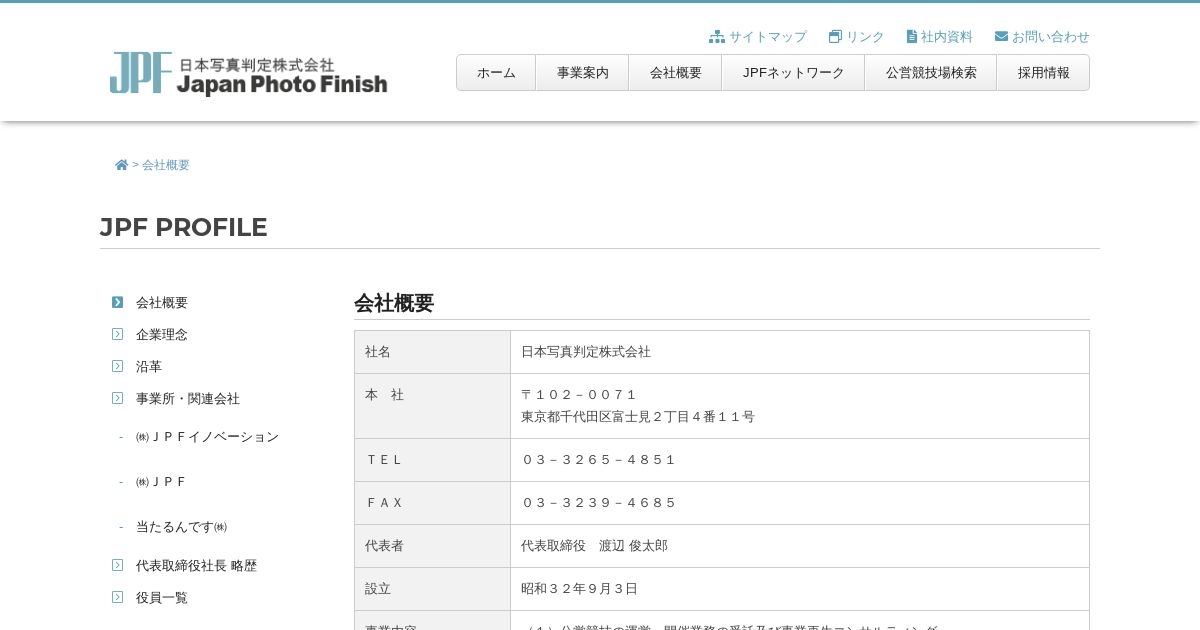Select 企業理念 in the sidebar
This screenshot has height=630, width=1200.
(162, 334)
